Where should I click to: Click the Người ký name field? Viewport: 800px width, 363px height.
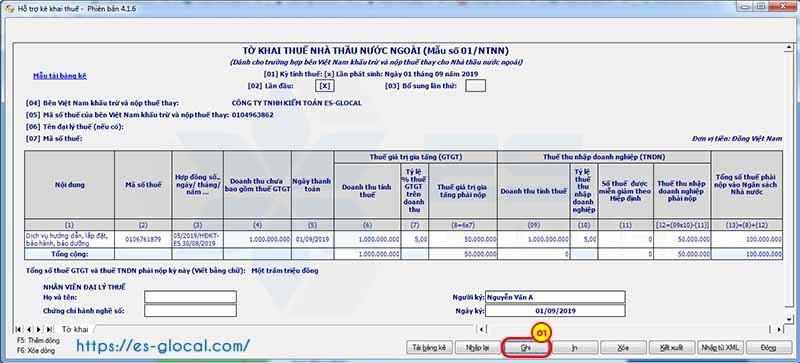[555, 297]
